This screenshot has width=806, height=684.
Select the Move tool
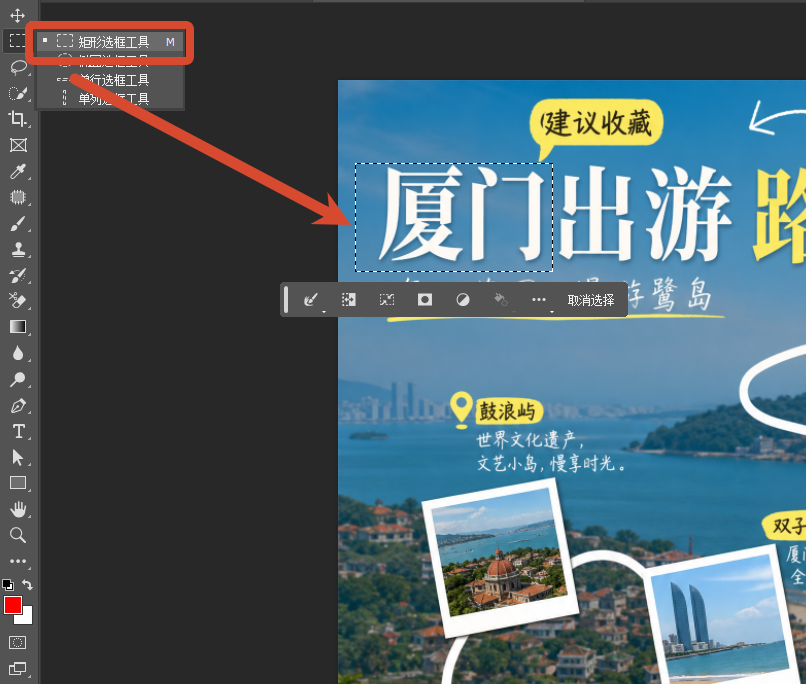click(17, 15)
